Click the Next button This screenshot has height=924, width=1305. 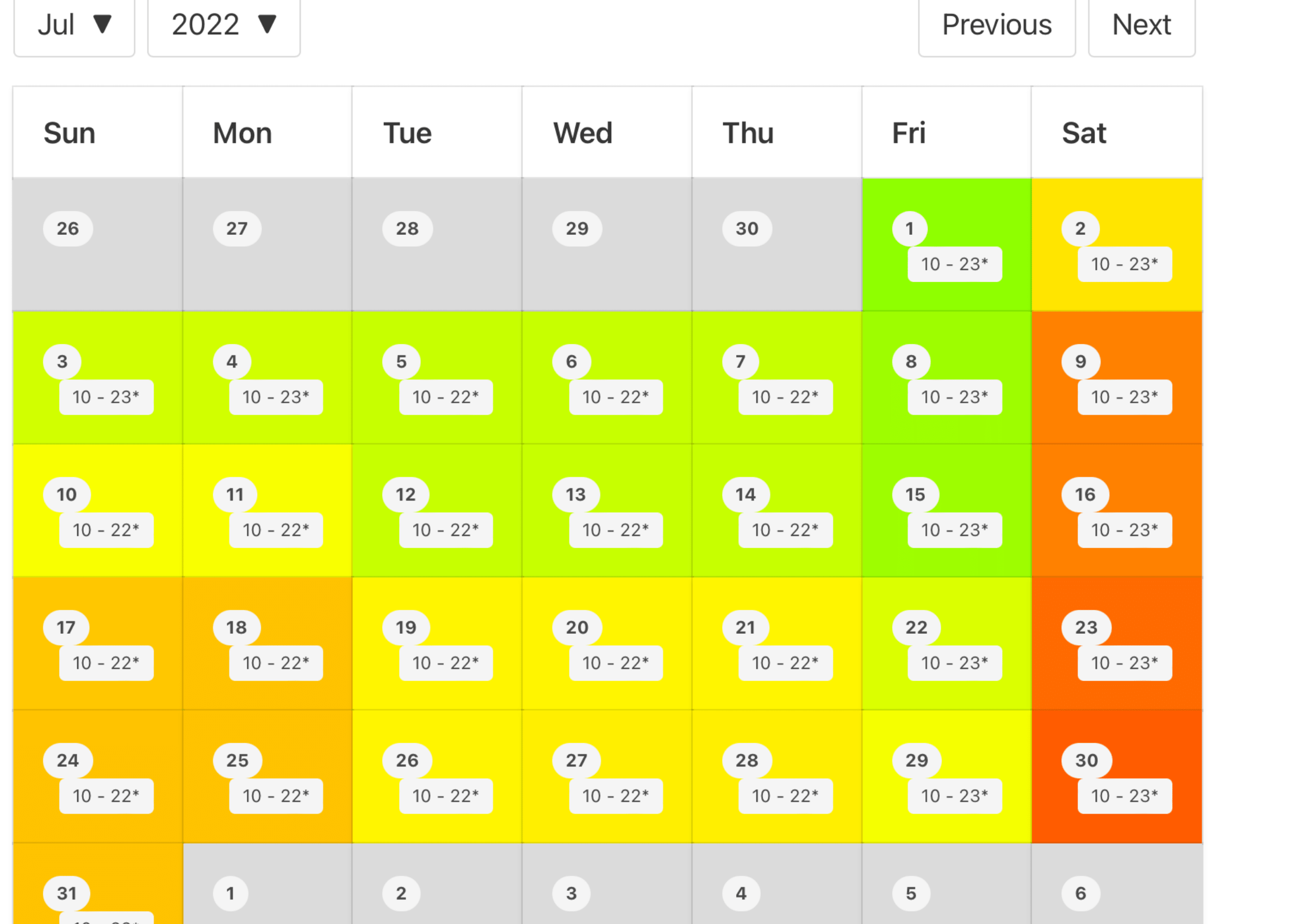click(1141, 25)
